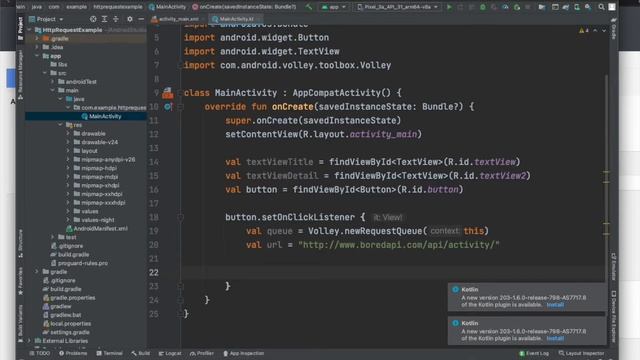
Task: Open Project panel settings gear
Action: (130, 19)
